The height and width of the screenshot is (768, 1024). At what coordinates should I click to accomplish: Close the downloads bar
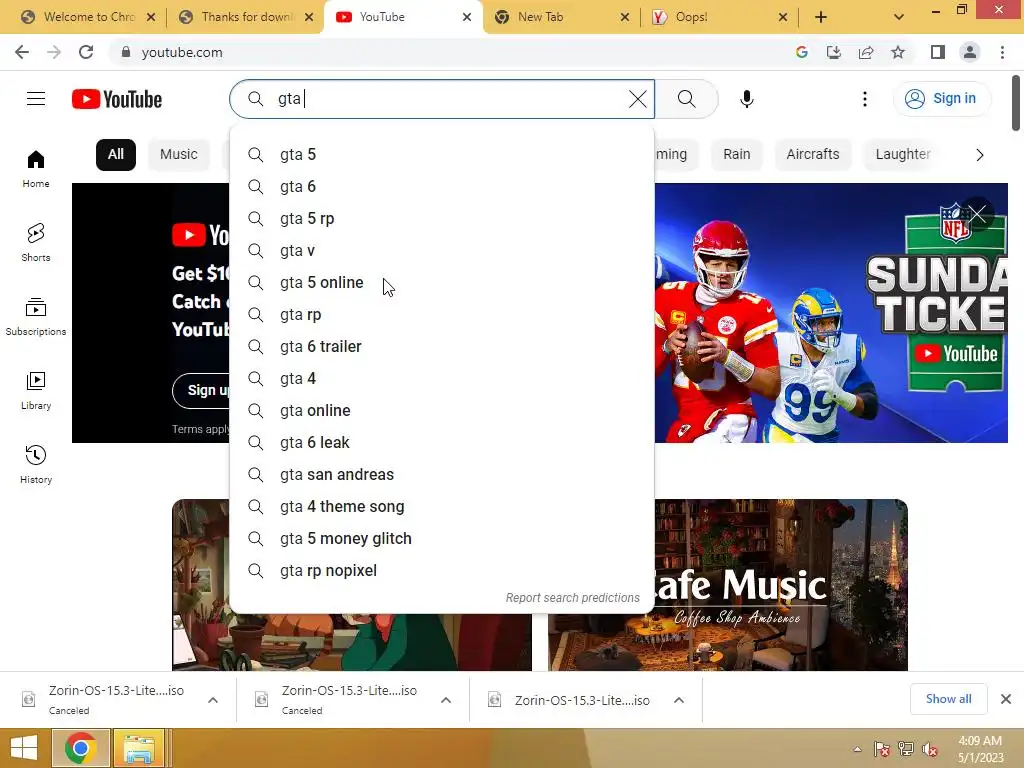click(x=1006, y=699)
